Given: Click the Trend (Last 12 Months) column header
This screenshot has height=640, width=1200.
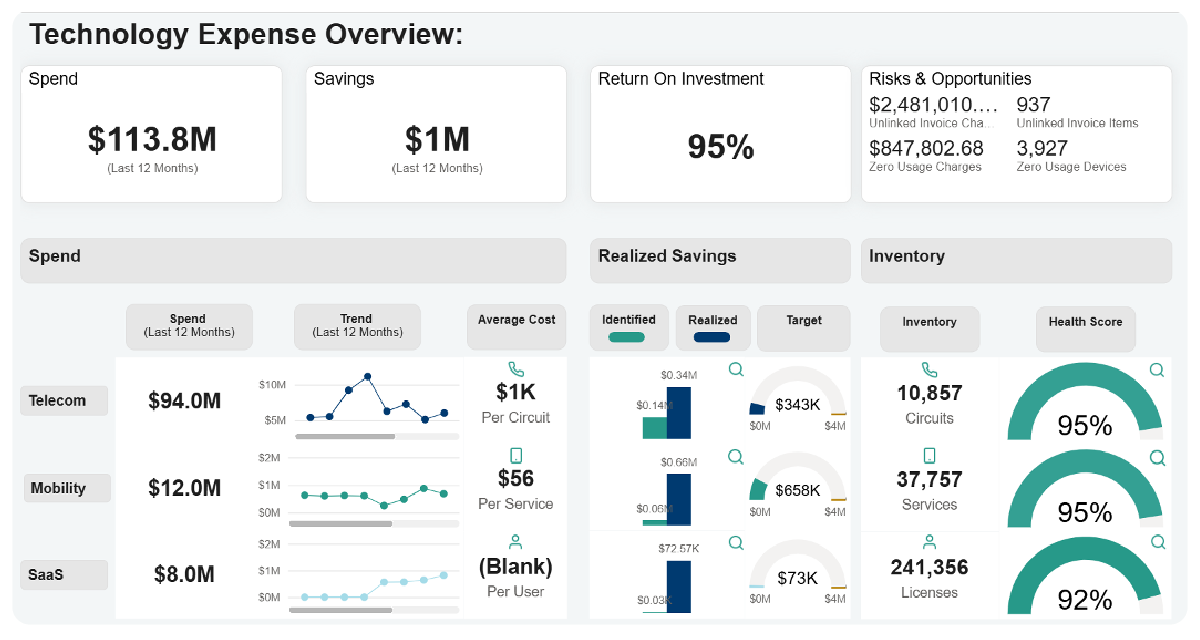Looking at the screenshot, I should 356,326.
